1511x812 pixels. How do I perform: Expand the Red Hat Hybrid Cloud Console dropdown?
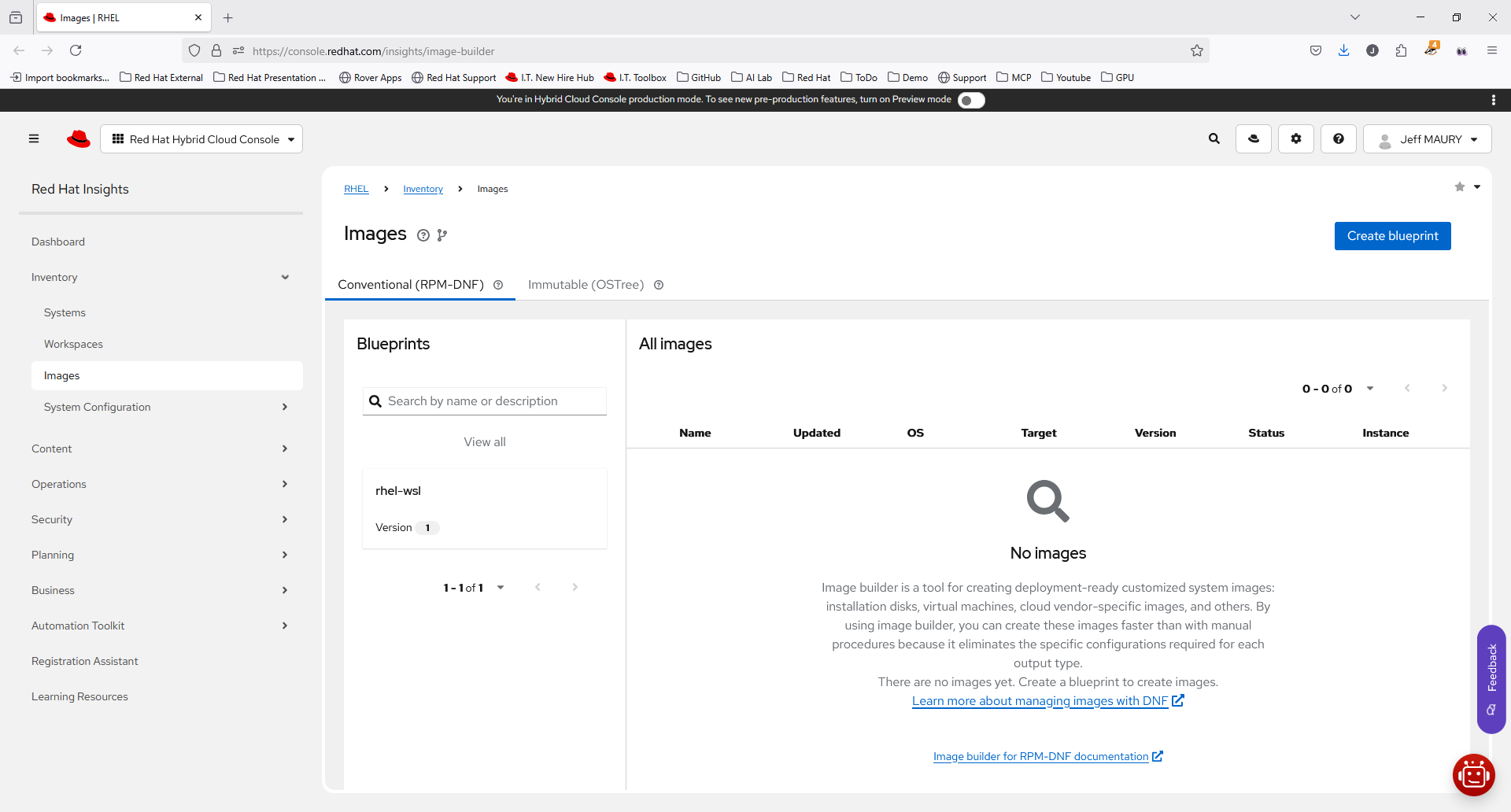pos(201,139)
